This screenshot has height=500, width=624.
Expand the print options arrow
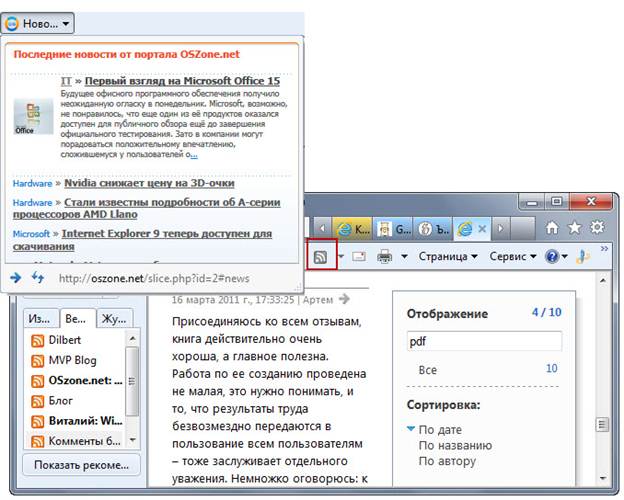click(x=404, y=256)
